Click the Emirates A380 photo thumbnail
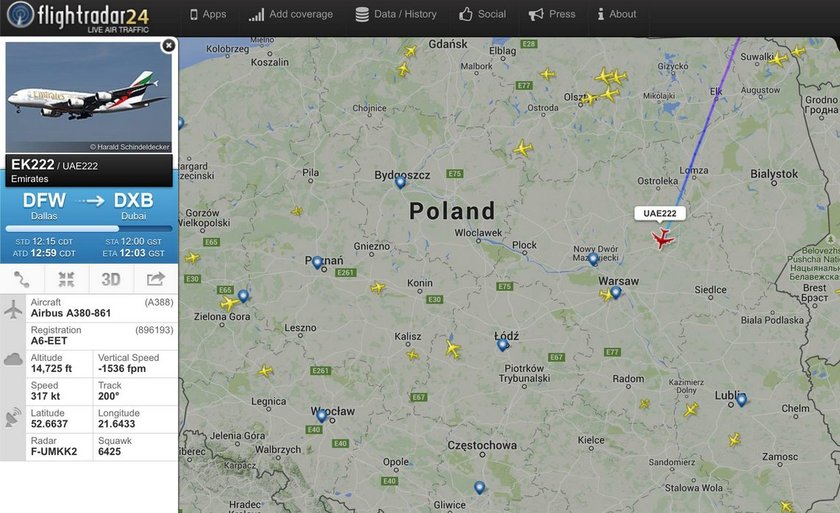The width and height of the screenshot is (840, 513). click(x=88, y=97)
